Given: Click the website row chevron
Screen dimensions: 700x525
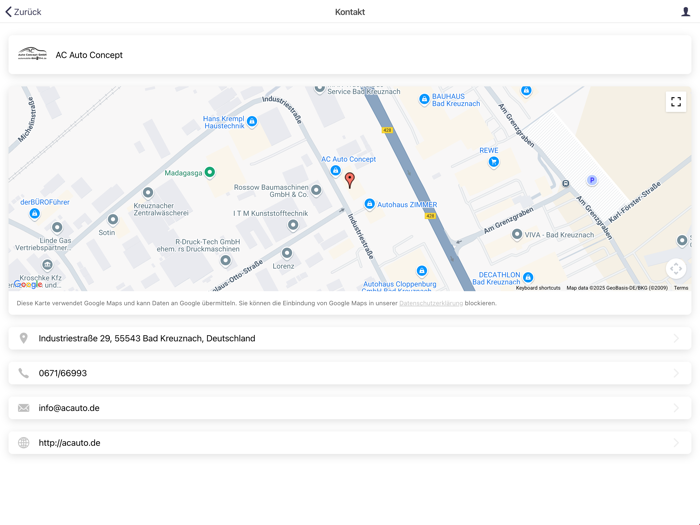Looking at the screenshot, I should 676,443.
